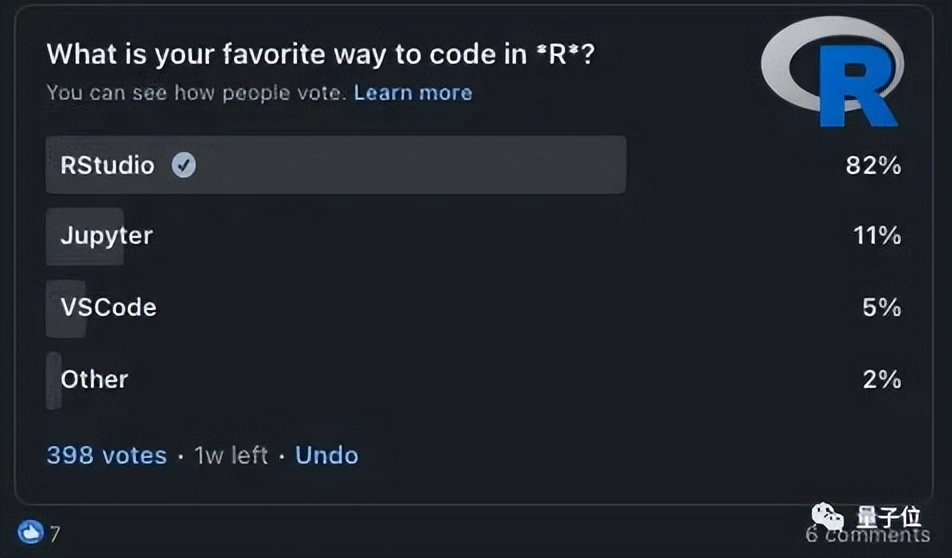The height and width of the screenshot is (558, 952).
Task: Click the 11% result for Jupyter
Action: click(876, 236)
